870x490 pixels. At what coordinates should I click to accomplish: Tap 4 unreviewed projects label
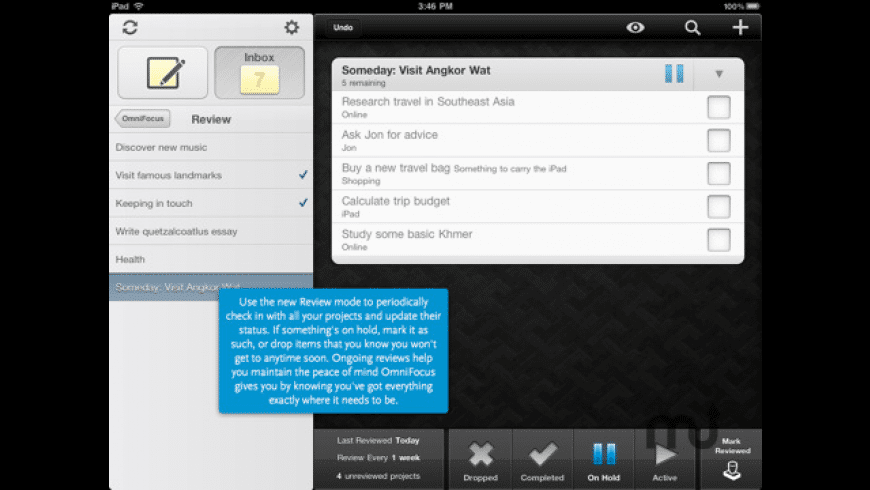[x=378, y=476]
